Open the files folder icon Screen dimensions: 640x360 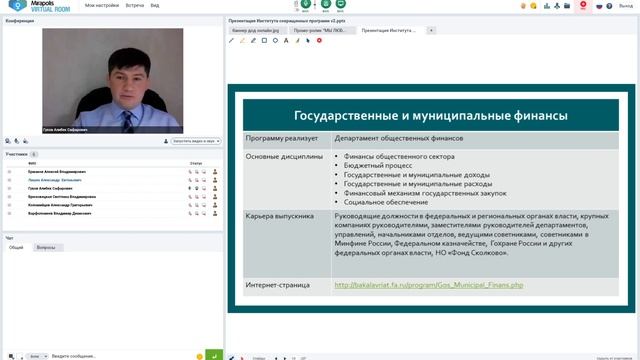tap(567, 6)
